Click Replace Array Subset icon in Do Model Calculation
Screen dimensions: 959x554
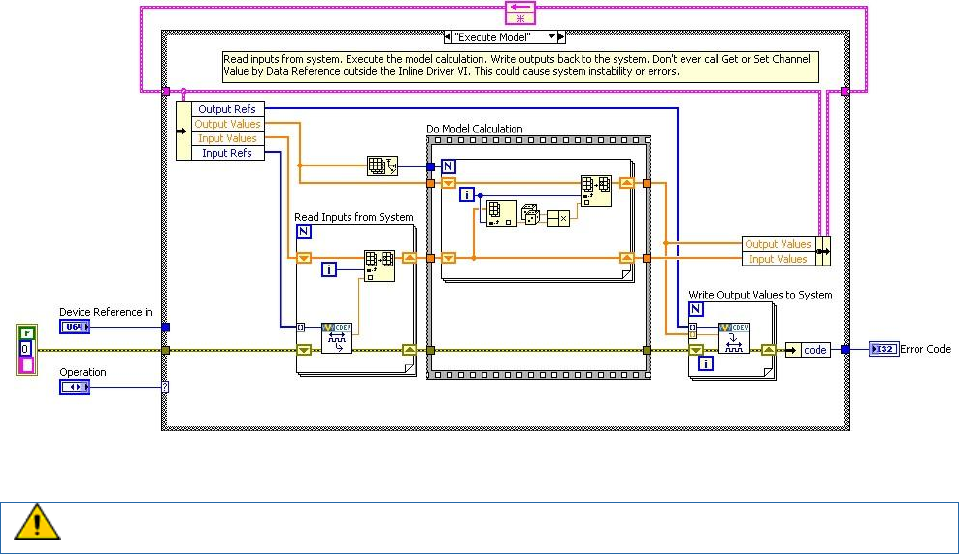596,191
